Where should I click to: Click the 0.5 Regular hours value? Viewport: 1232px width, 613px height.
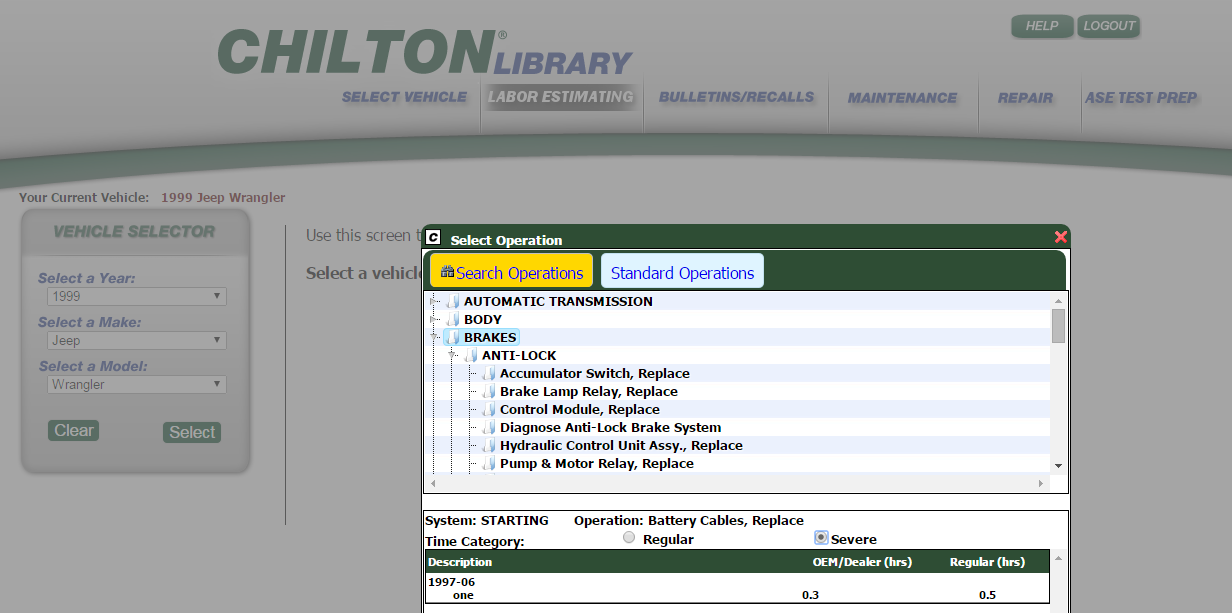pyautogui.click(x=987, y=595)
